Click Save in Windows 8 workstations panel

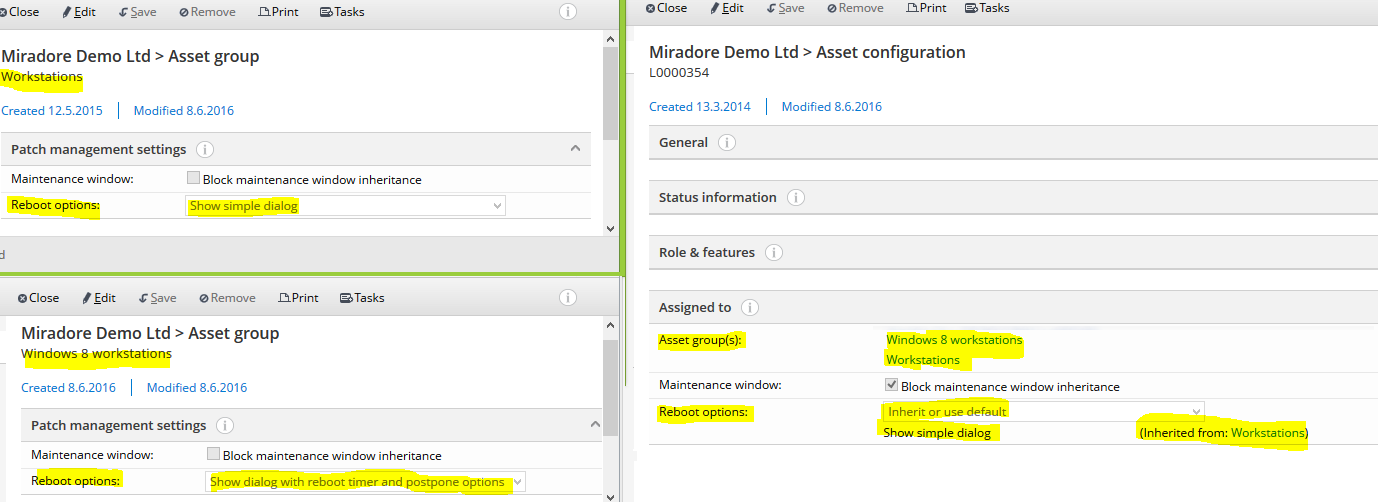pos(157,298)
